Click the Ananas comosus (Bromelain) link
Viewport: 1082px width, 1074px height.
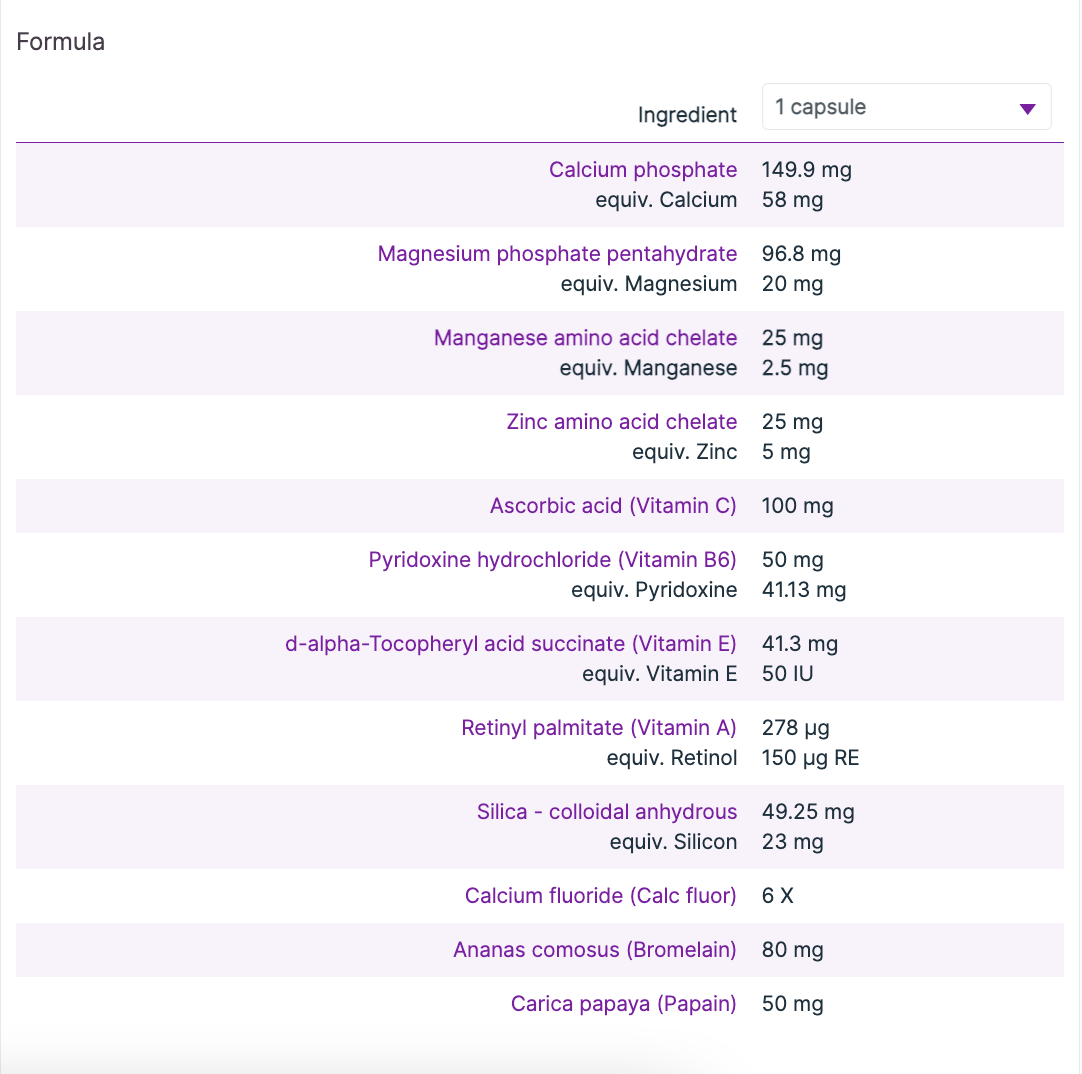(594, 950)
